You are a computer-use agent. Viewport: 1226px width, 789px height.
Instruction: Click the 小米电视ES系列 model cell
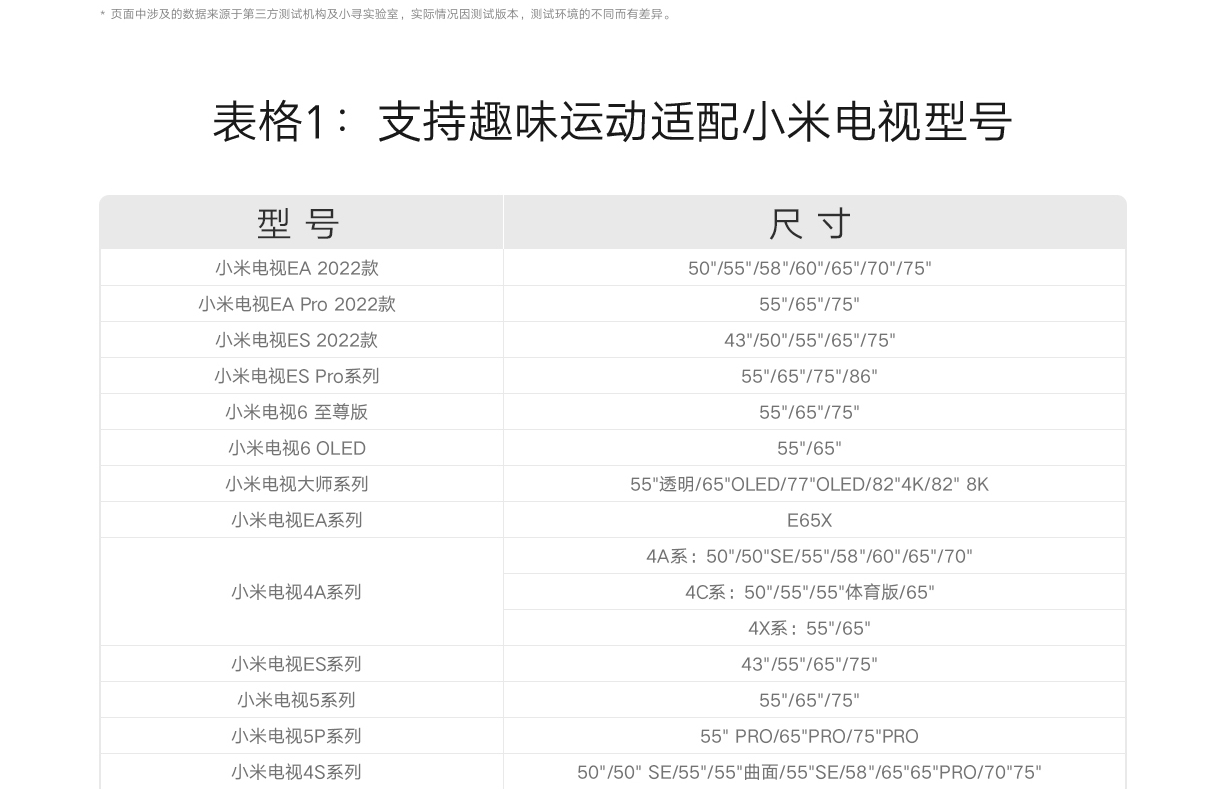pyautogui.click(x=297, y=664)
